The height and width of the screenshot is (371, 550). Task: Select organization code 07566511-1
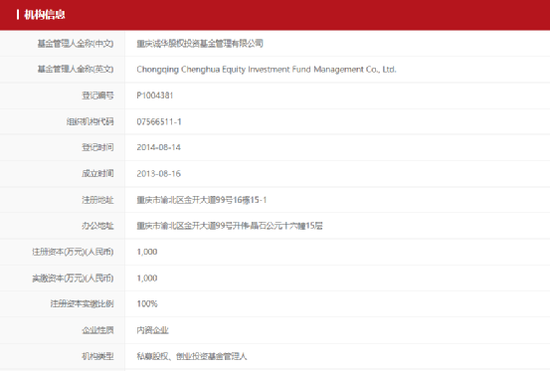pyautogui.click(x=159, y=122)
